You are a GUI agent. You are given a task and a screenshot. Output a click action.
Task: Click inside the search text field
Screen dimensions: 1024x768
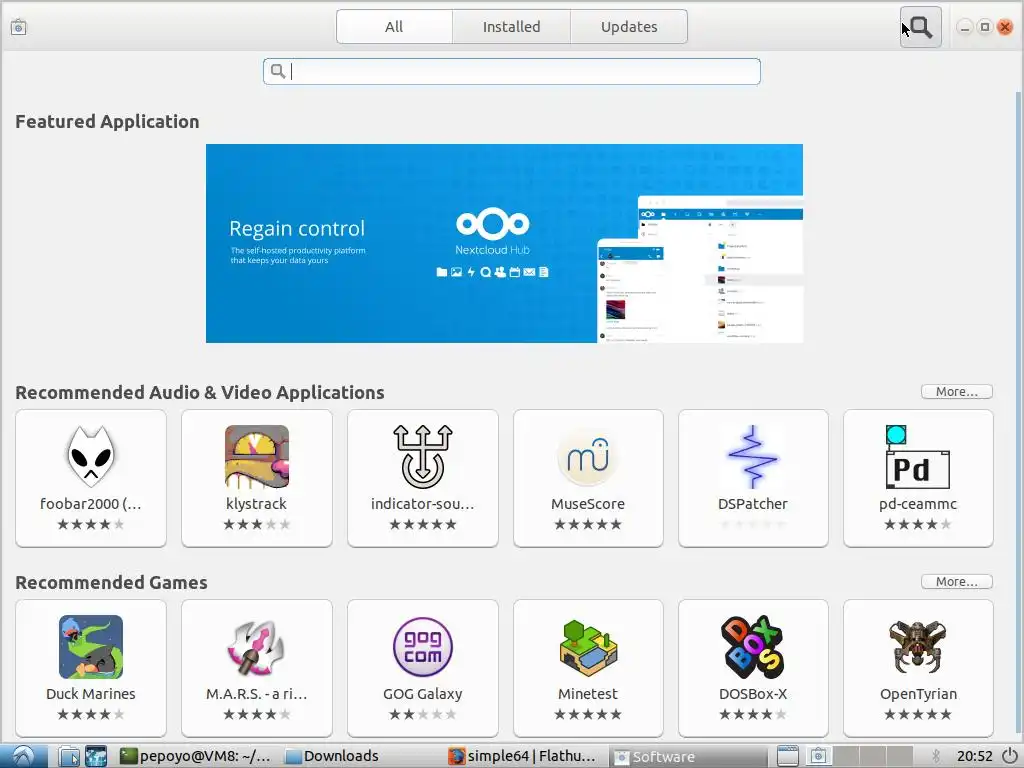tap(511, 71)
